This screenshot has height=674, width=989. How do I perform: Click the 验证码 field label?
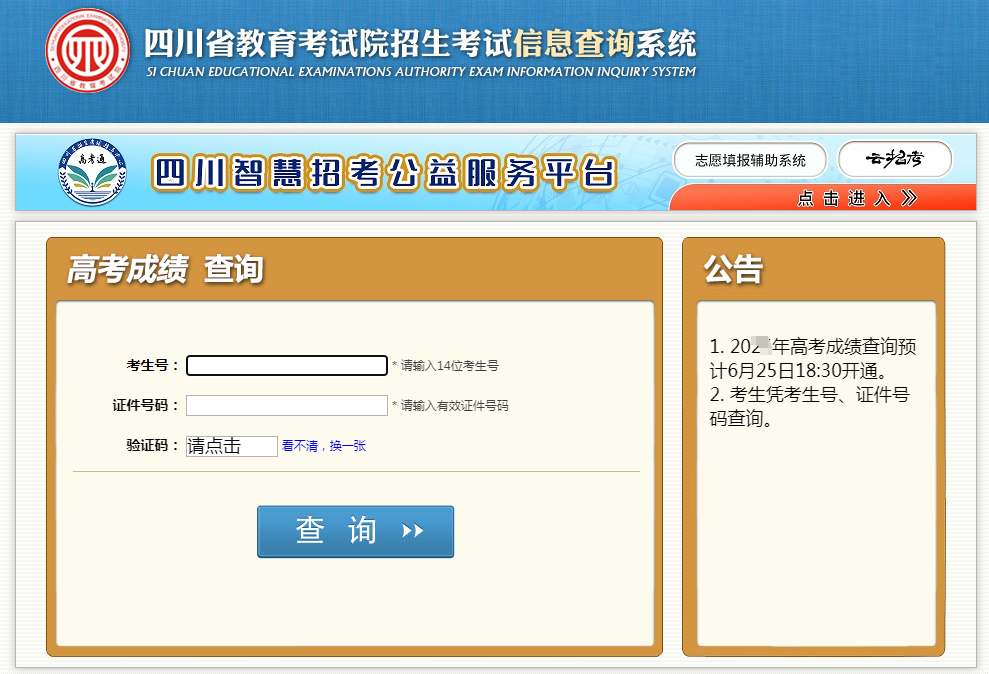[153, 446]
